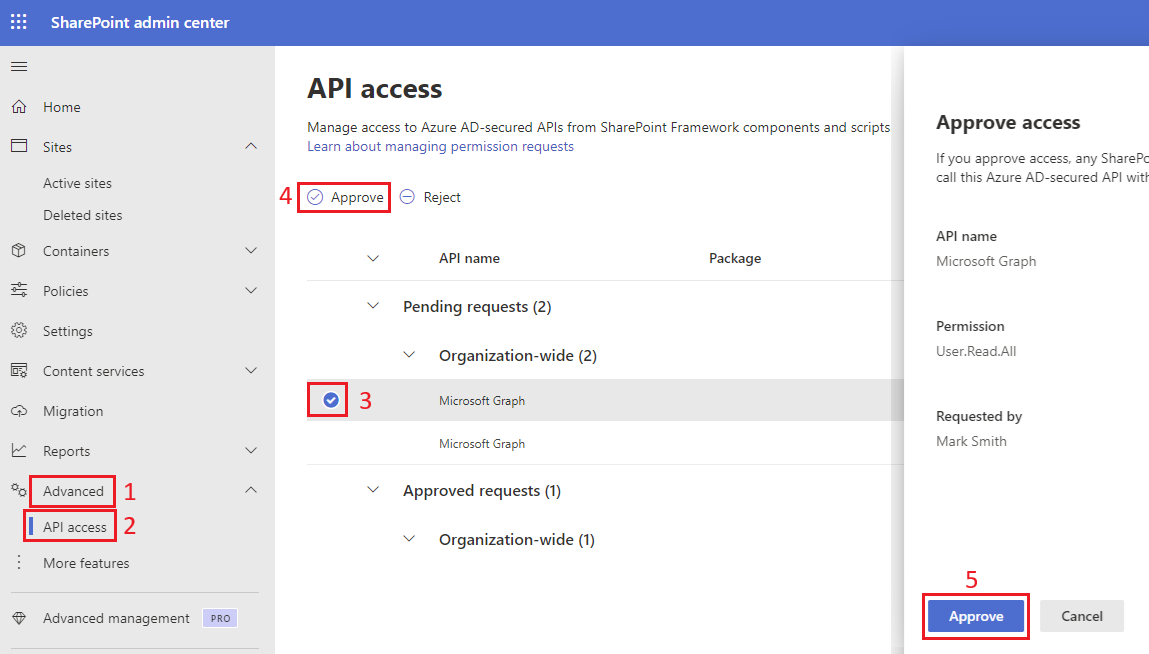The image size is (1149, 654).
Task: Collapse the Approved requests group
Action: (373, 490)
